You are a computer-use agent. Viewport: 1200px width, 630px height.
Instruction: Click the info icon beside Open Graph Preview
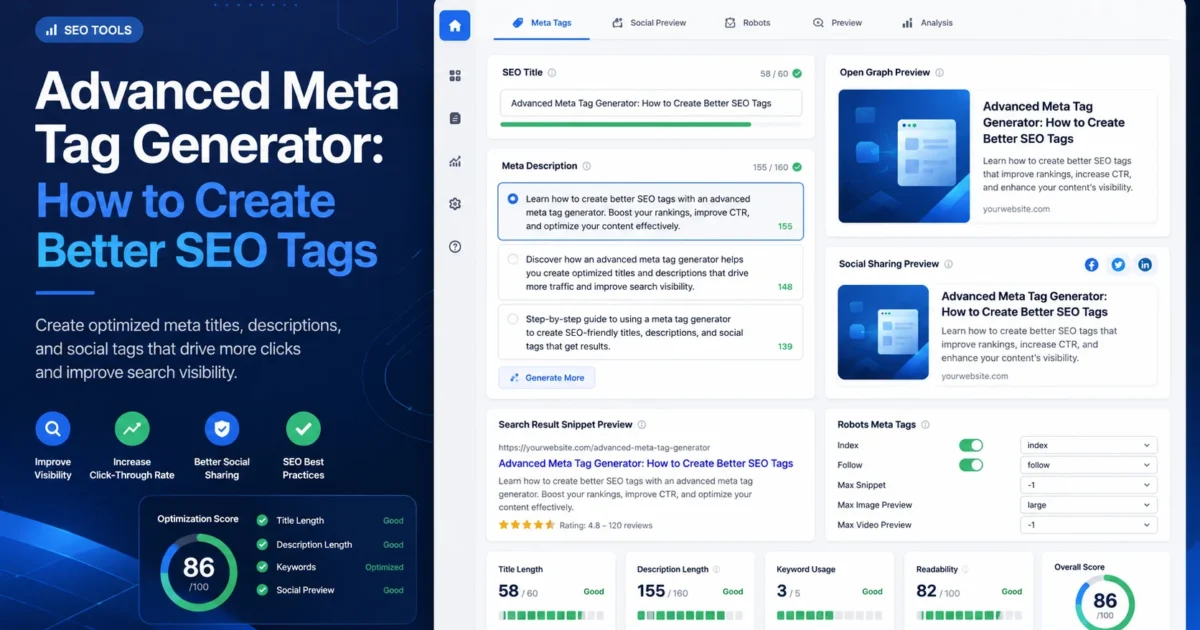coord(939,73)
